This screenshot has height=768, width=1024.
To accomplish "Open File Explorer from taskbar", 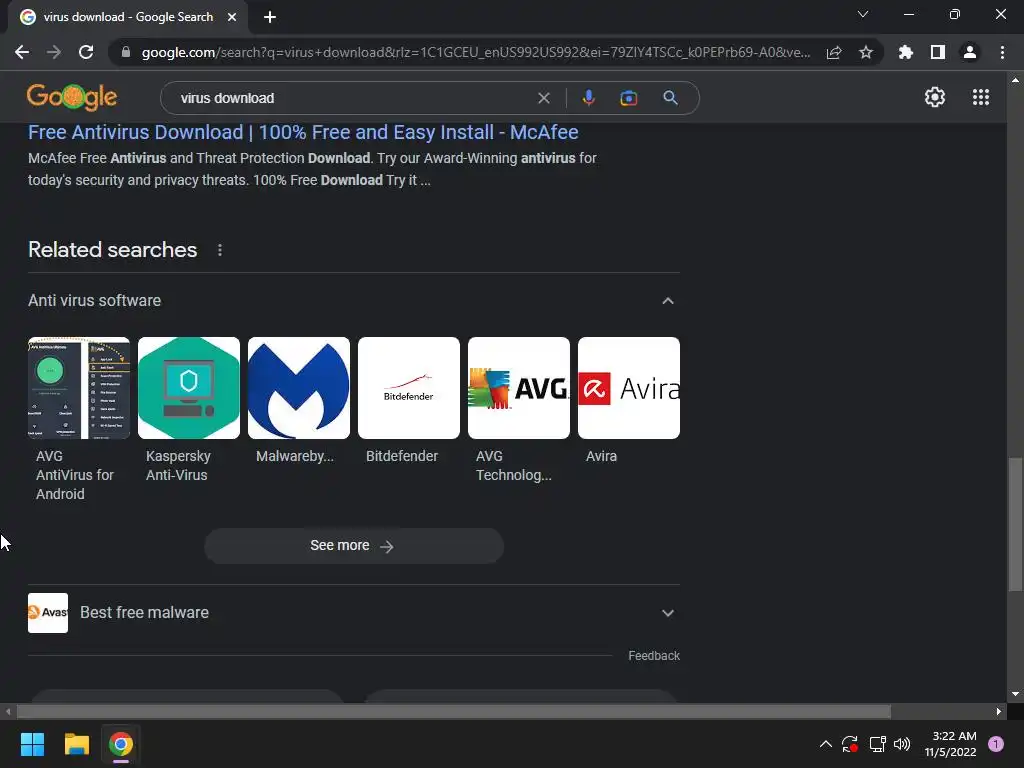I will [76, 744].
